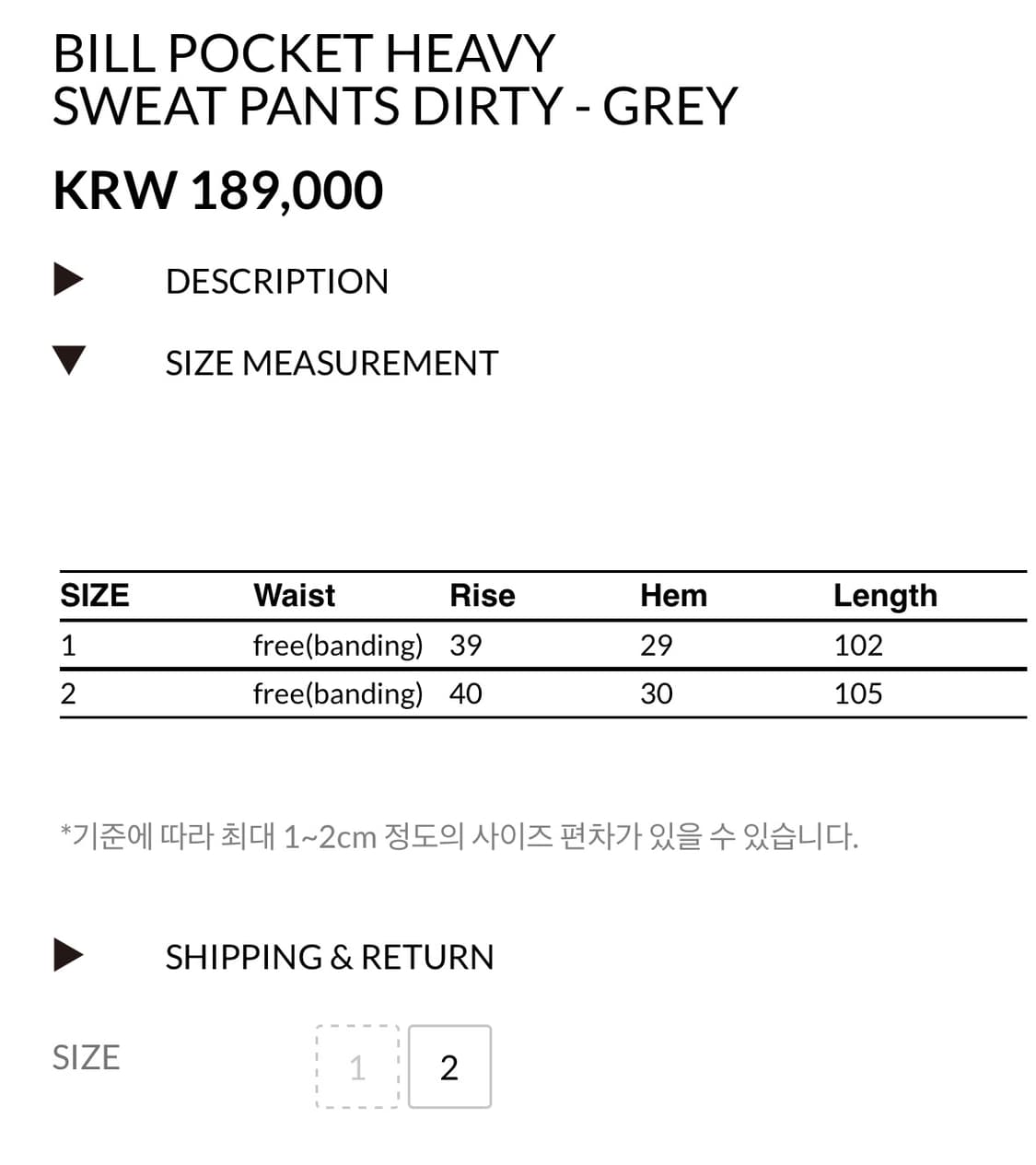Click the free(banding) waist entry for size 1
Screen dimensions: 1036x1165
click(338, 645)
